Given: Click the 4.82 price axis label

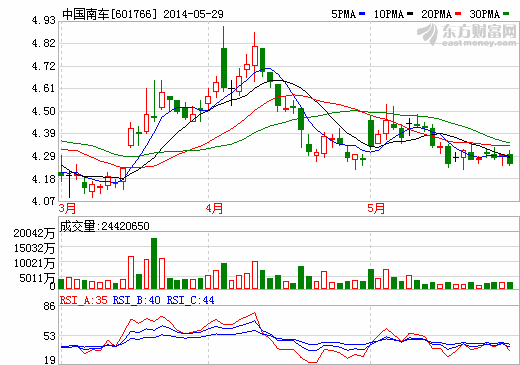Looking at the screenshot, I should click(44, 43).
